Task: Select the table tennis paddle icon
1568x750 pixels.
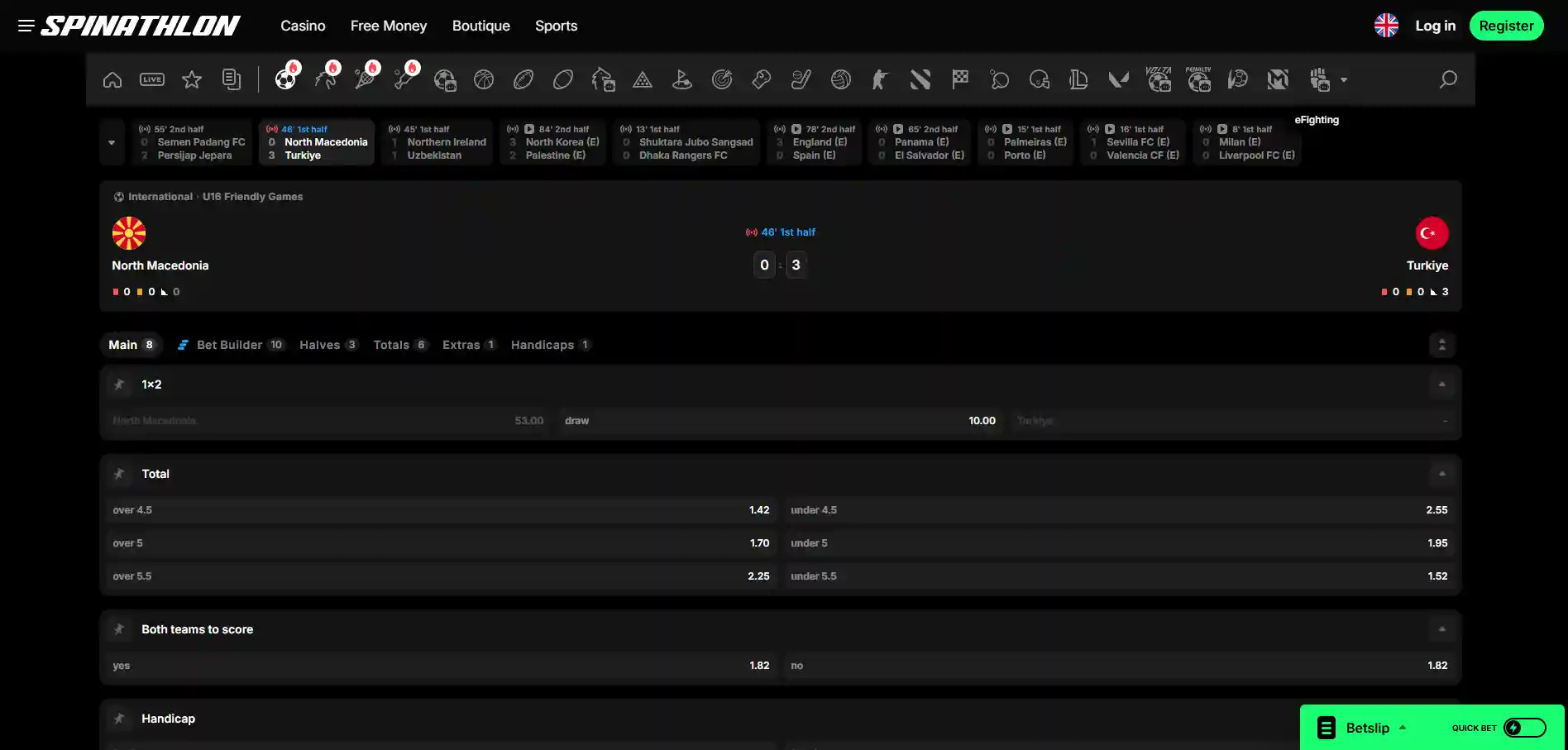Action: click(1000, 79)
